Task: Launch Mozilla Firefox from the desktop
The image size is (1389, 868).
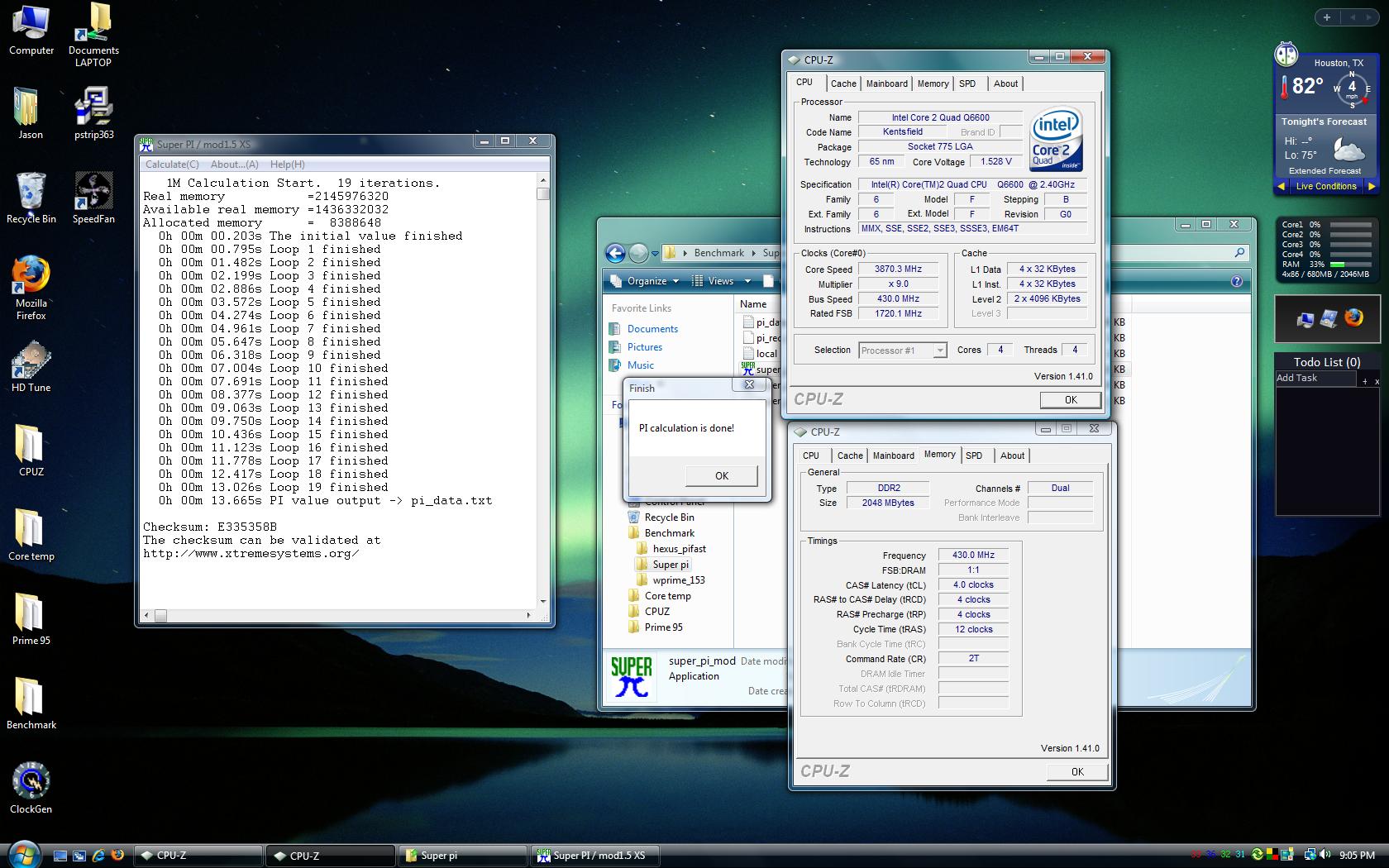Action: pyautogui.click(x=31, y=288)
